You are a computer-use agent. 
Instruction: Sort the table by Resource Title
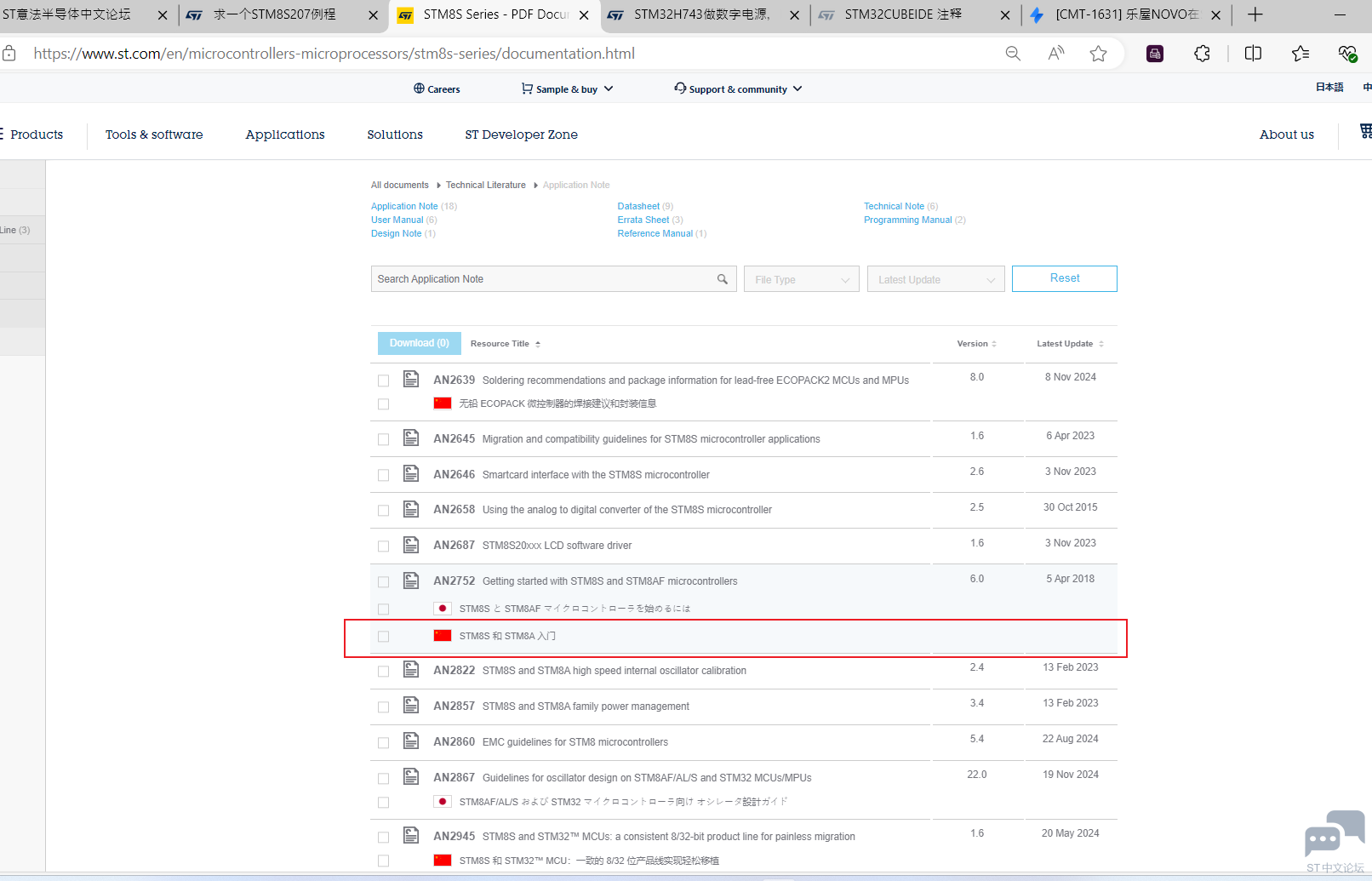point(506,344)
